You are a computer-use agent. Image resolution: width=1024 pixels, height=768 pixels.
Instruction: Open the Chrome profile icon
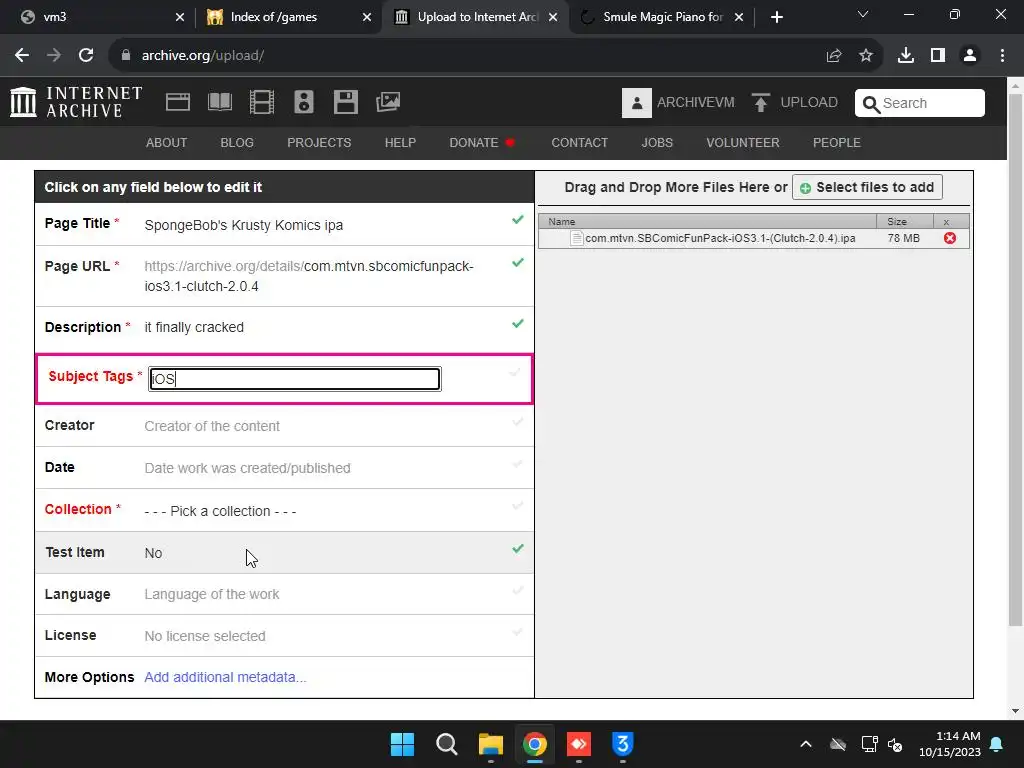(x=970, y=56)
